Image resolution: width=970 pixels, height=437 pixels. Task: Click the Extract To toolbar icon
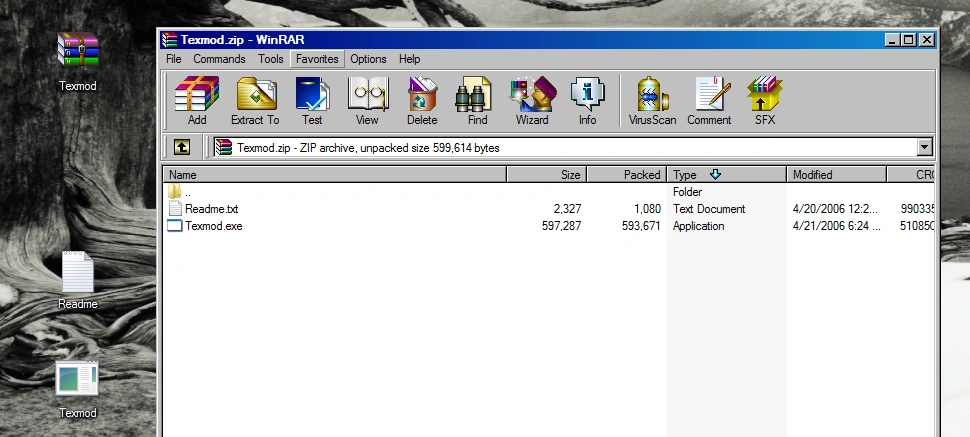click(255, 94)
